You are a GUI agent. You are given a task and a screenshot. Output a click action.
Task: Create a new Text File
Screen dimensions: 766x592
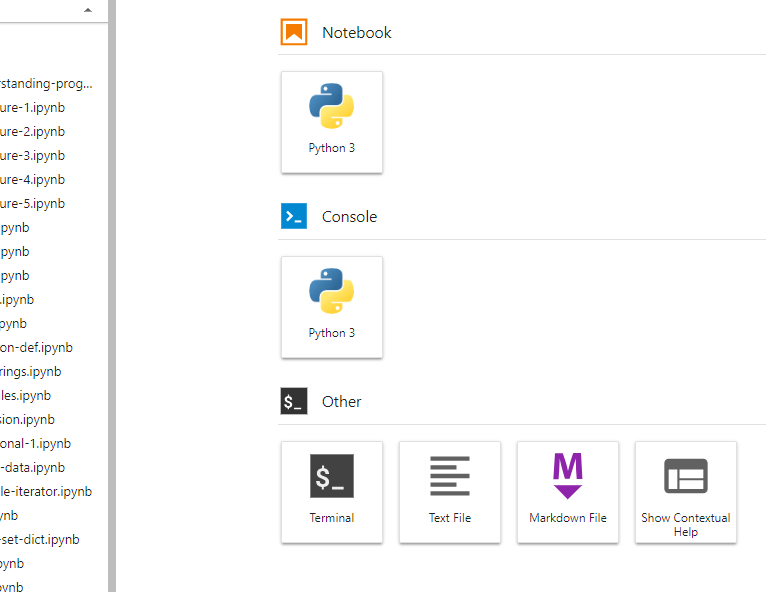[x=450, y=492]
